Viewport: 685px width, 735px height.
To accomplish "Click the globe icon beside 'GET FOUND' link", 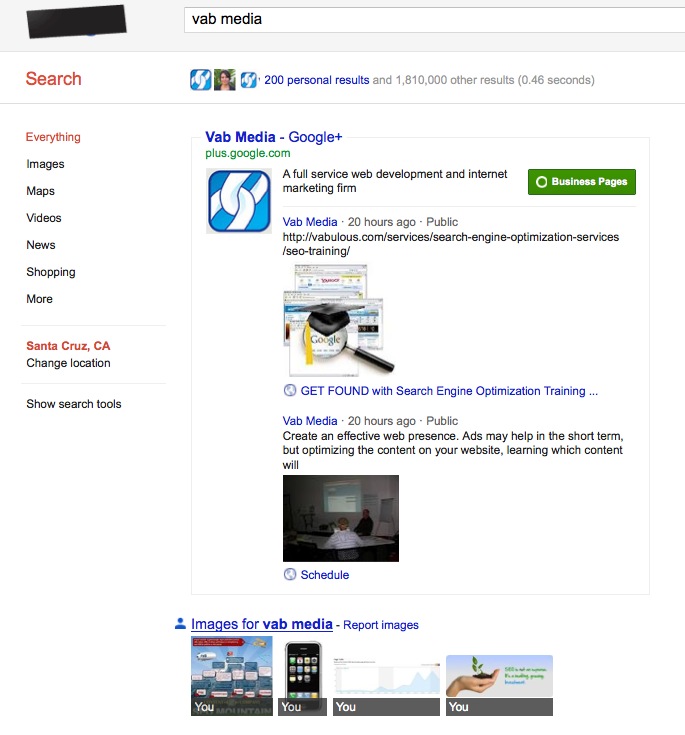I will pyautogui.click(x=290, y=390).
